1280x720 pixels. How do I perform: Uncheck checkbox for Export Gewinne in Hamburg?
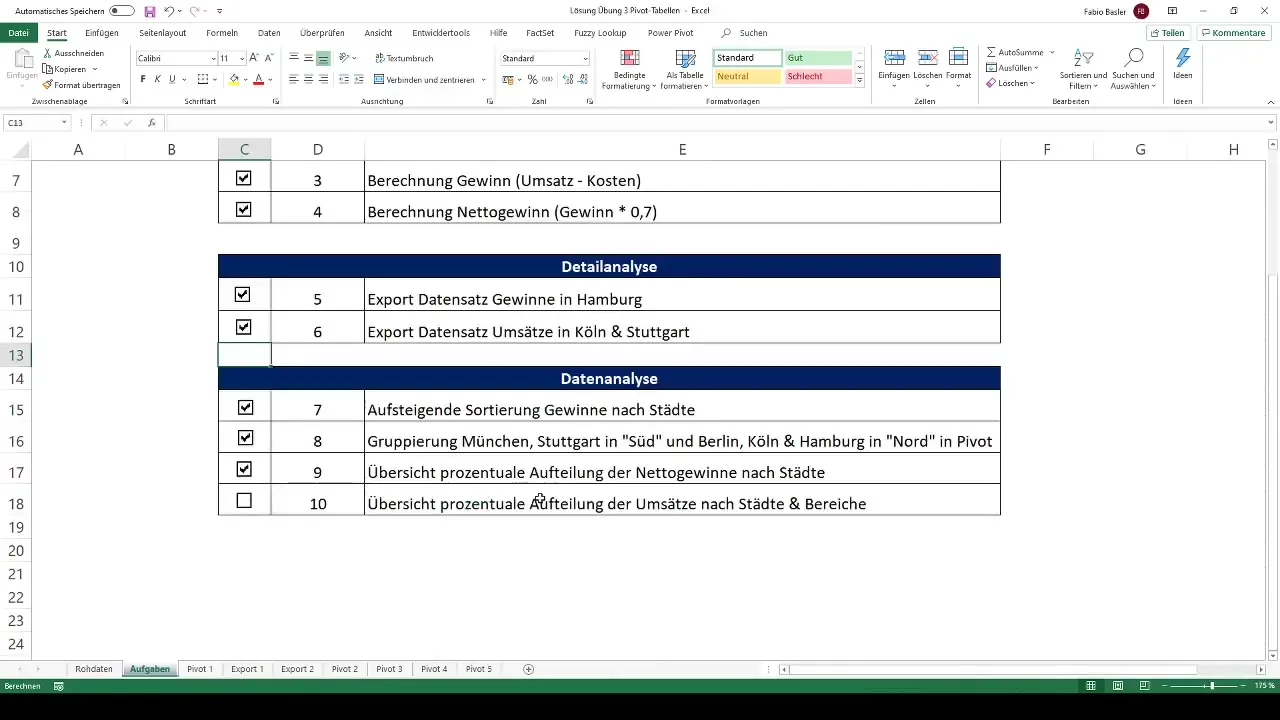243,295
